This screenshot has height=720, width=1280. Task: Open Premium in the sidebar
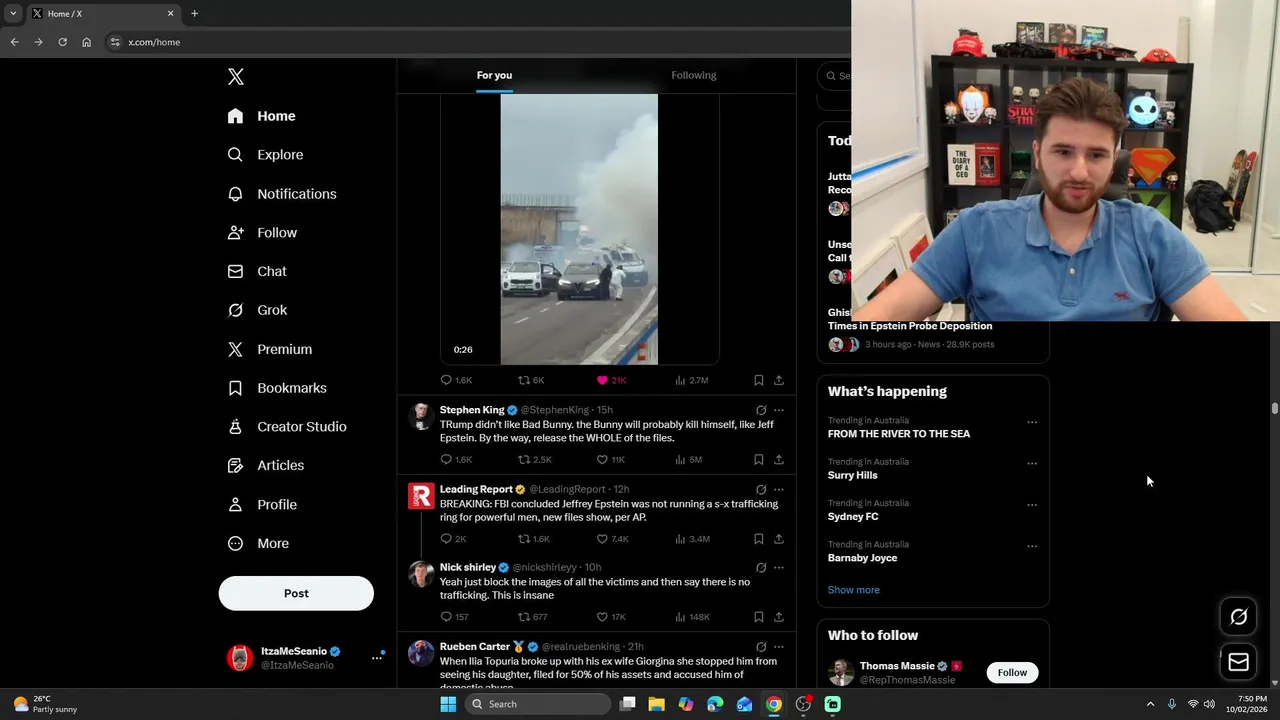270,349
